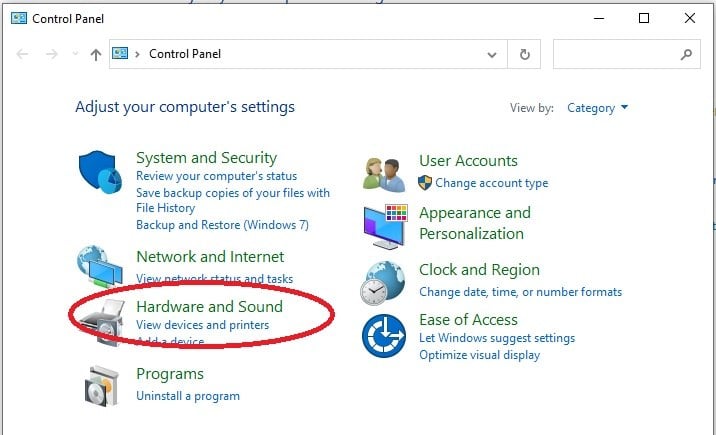This screenshot has width=716, height=435.
Task: Open the Network and Internet globe icon
Action: [100, 266]
